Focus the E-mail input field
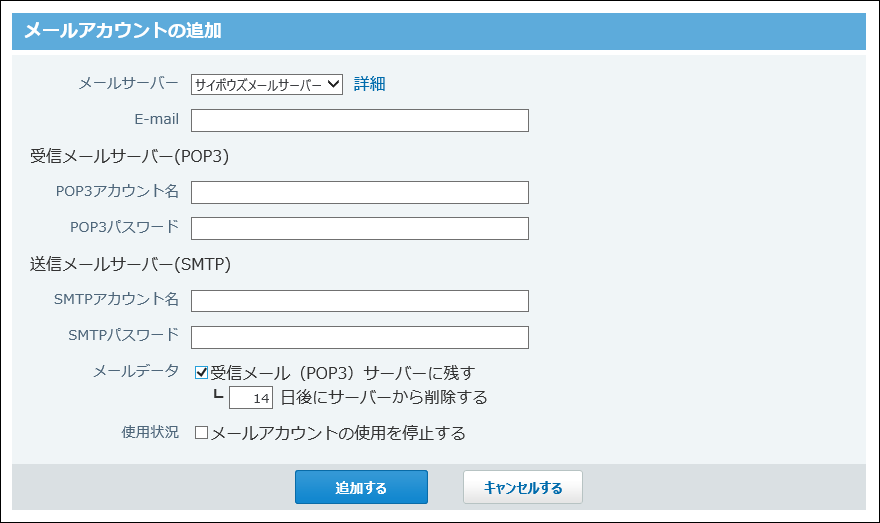 360,121
